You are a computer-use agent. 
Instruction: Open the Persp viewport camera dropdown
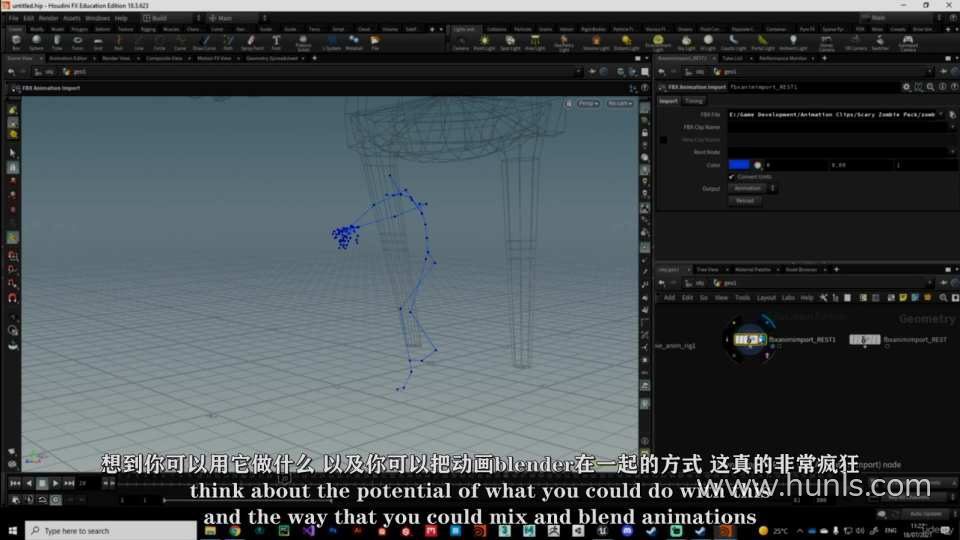pos(588,103)
